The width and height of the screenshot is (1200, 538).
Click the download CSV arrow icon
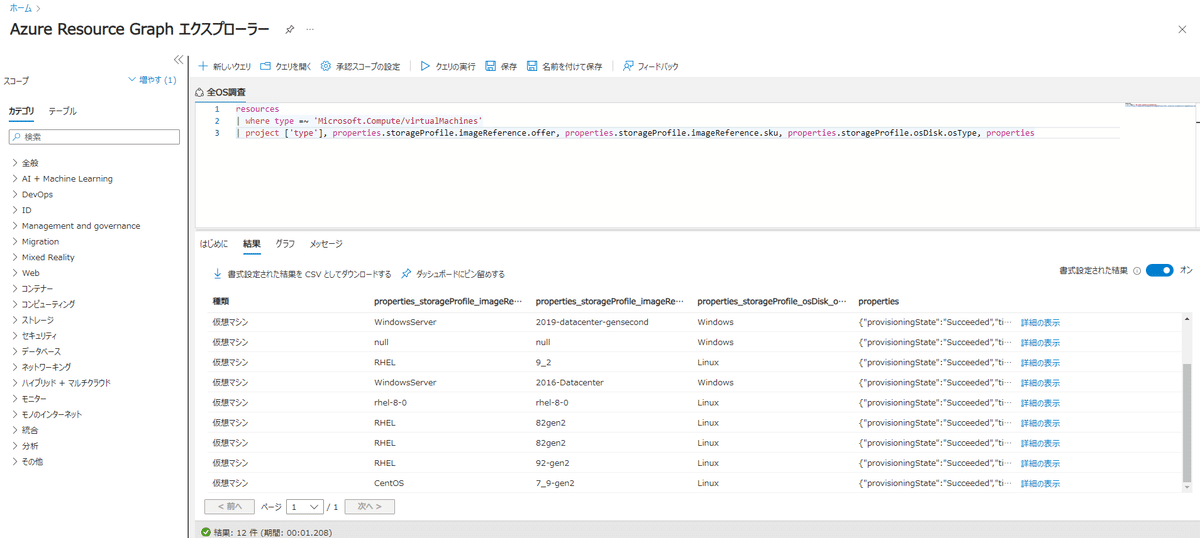[217, 274]
